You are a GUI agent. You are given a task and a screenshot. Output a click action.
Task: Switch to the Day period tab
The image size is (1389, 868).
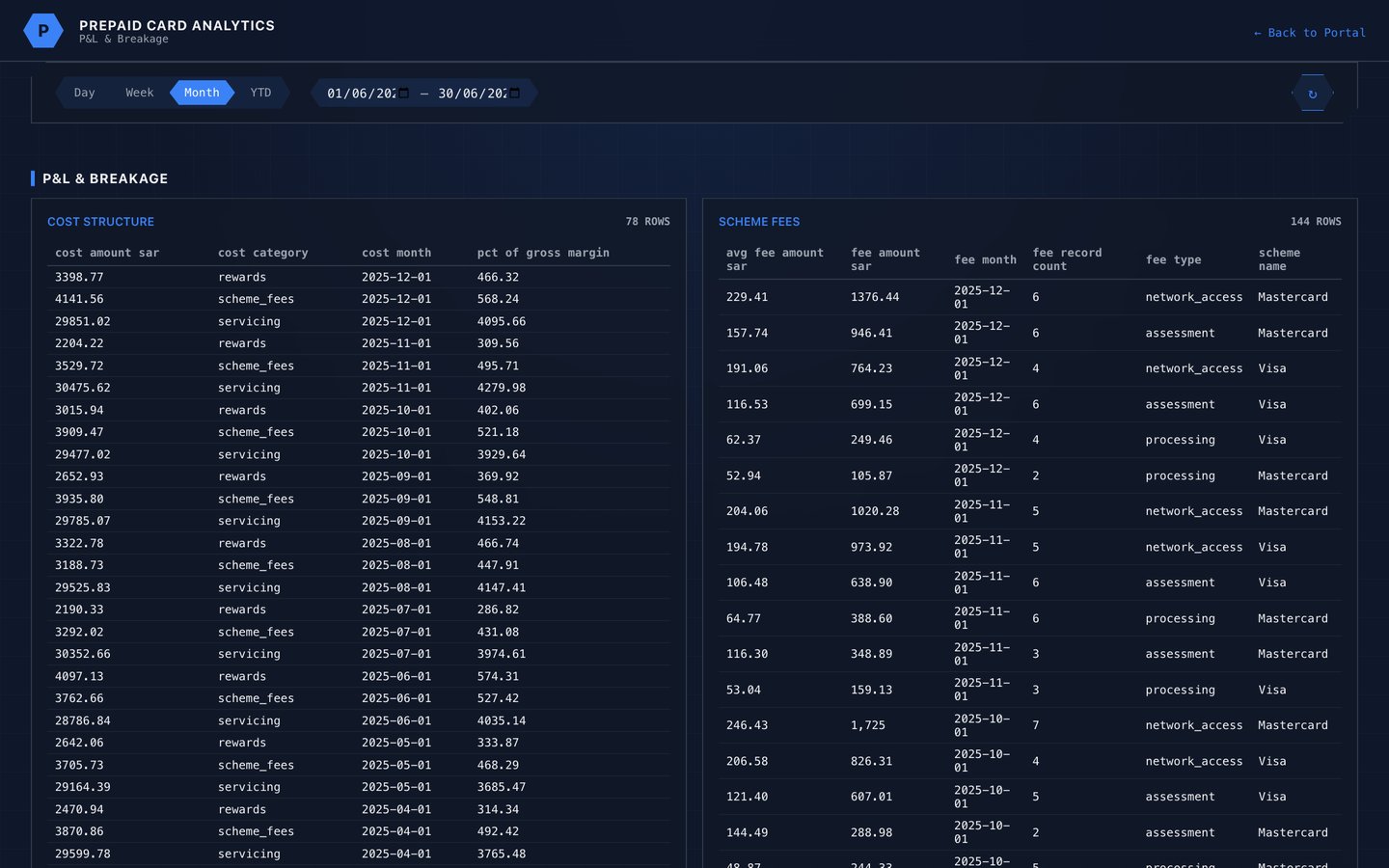coord(84,93)
